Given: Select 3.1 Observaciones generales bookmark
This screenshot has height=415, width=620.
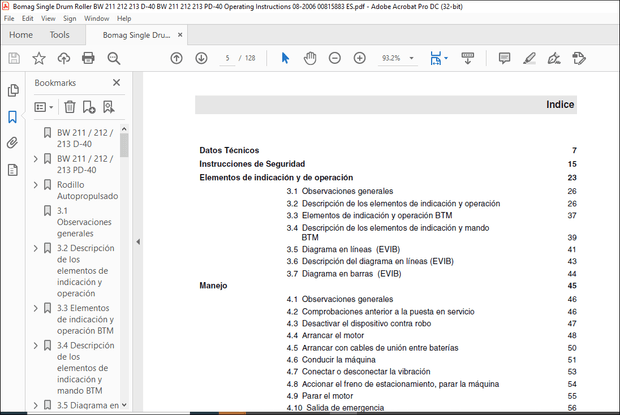Looking at the screenshot, I should tap(84, 222).
